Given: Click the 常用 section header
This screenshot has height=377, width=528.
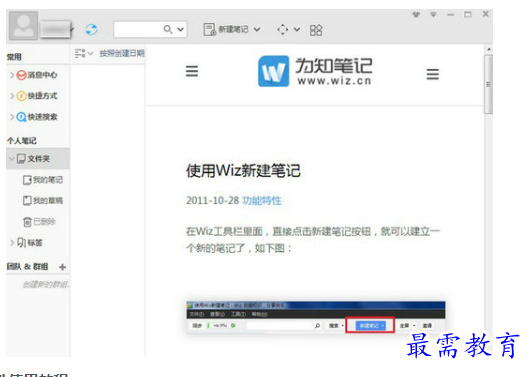Looking at the screenshot, I should click(14, 57).
